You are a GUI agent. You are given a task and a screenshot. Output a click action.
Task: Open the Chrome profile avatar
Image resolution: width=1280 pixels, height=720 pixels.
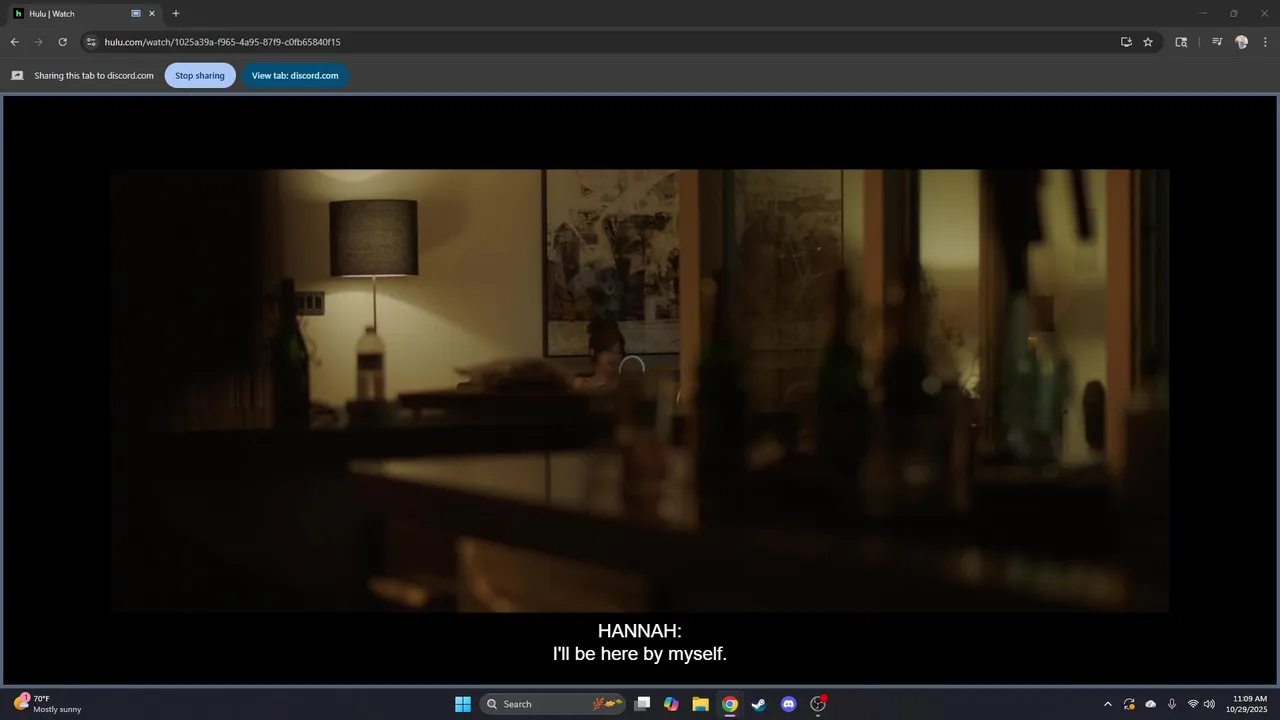click(x=1242, y=42)
